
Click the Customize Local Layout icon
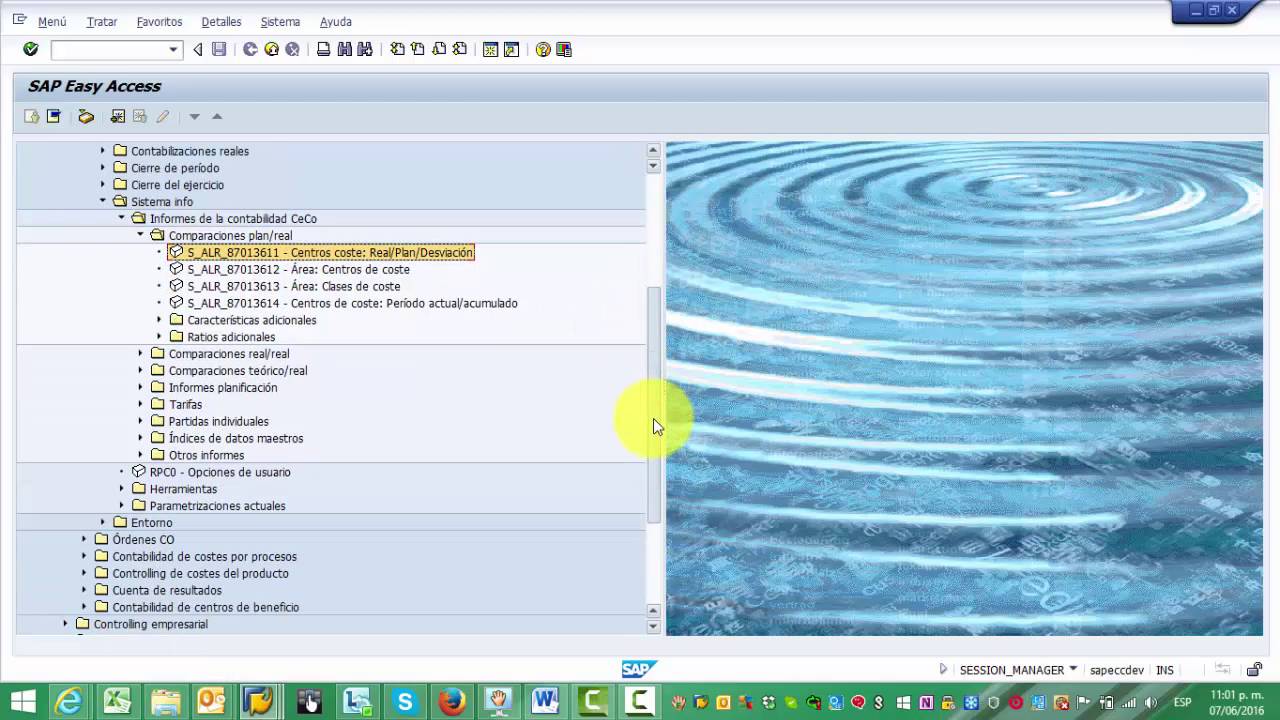point(564,49)
